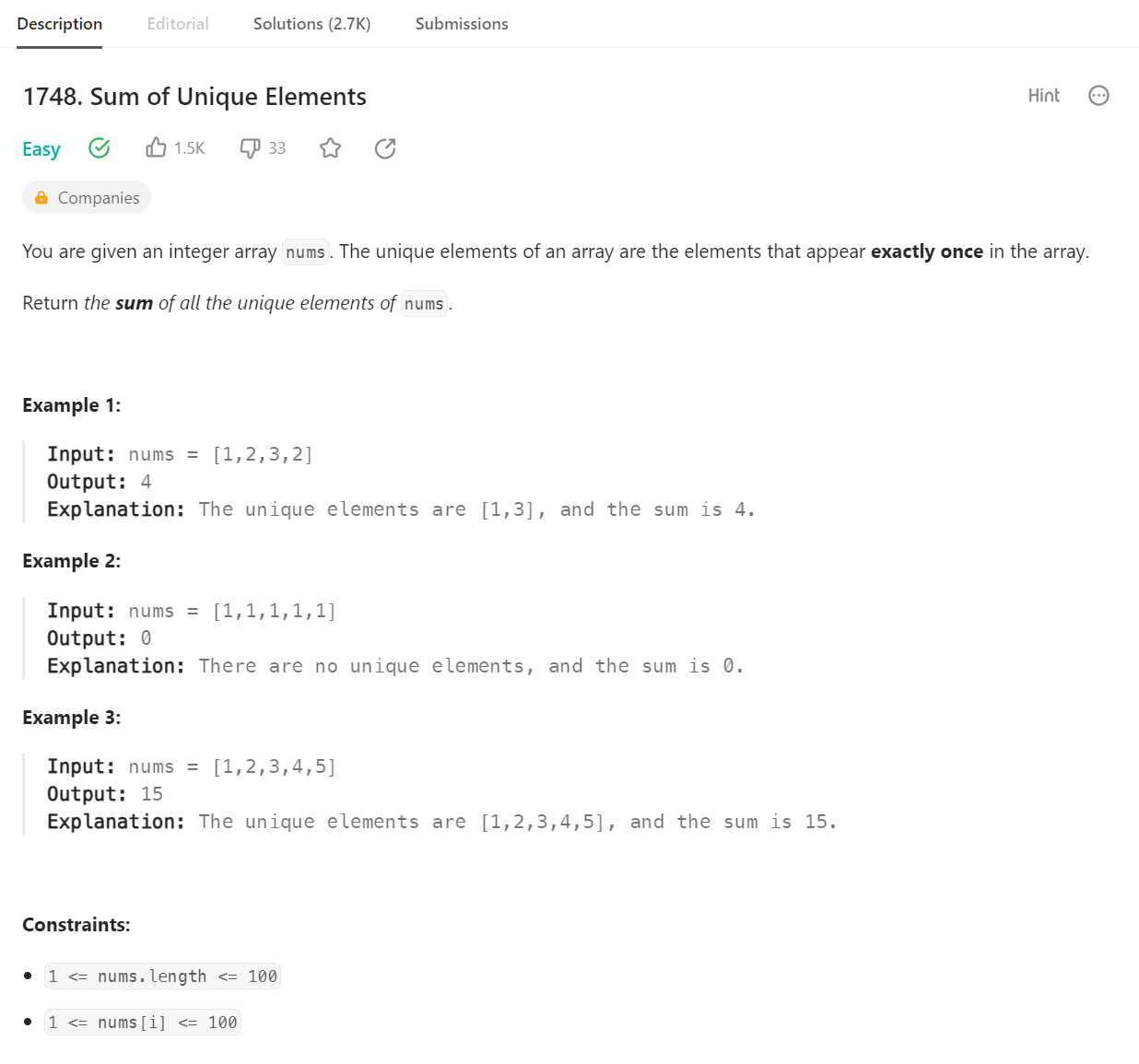Click the Example 1 input code block
The height and width of the screenshot is (1064, 1139).
tap(402, 482)
